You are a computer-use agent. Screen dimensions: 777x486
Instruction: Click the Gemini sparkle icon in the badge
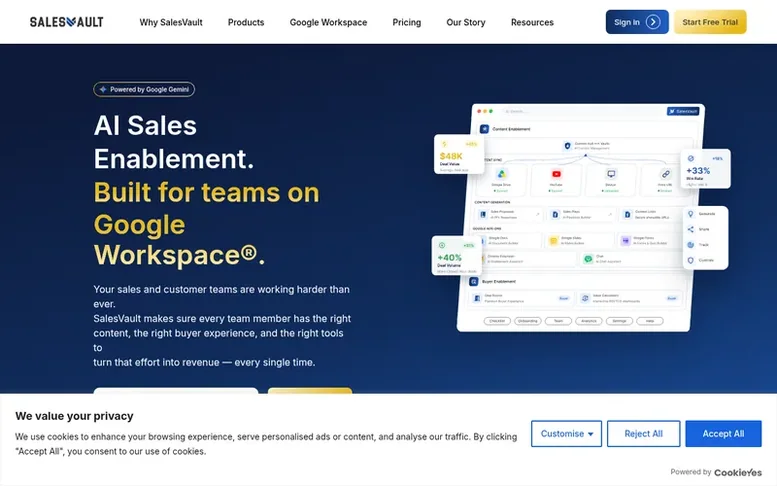coord(103,89)
